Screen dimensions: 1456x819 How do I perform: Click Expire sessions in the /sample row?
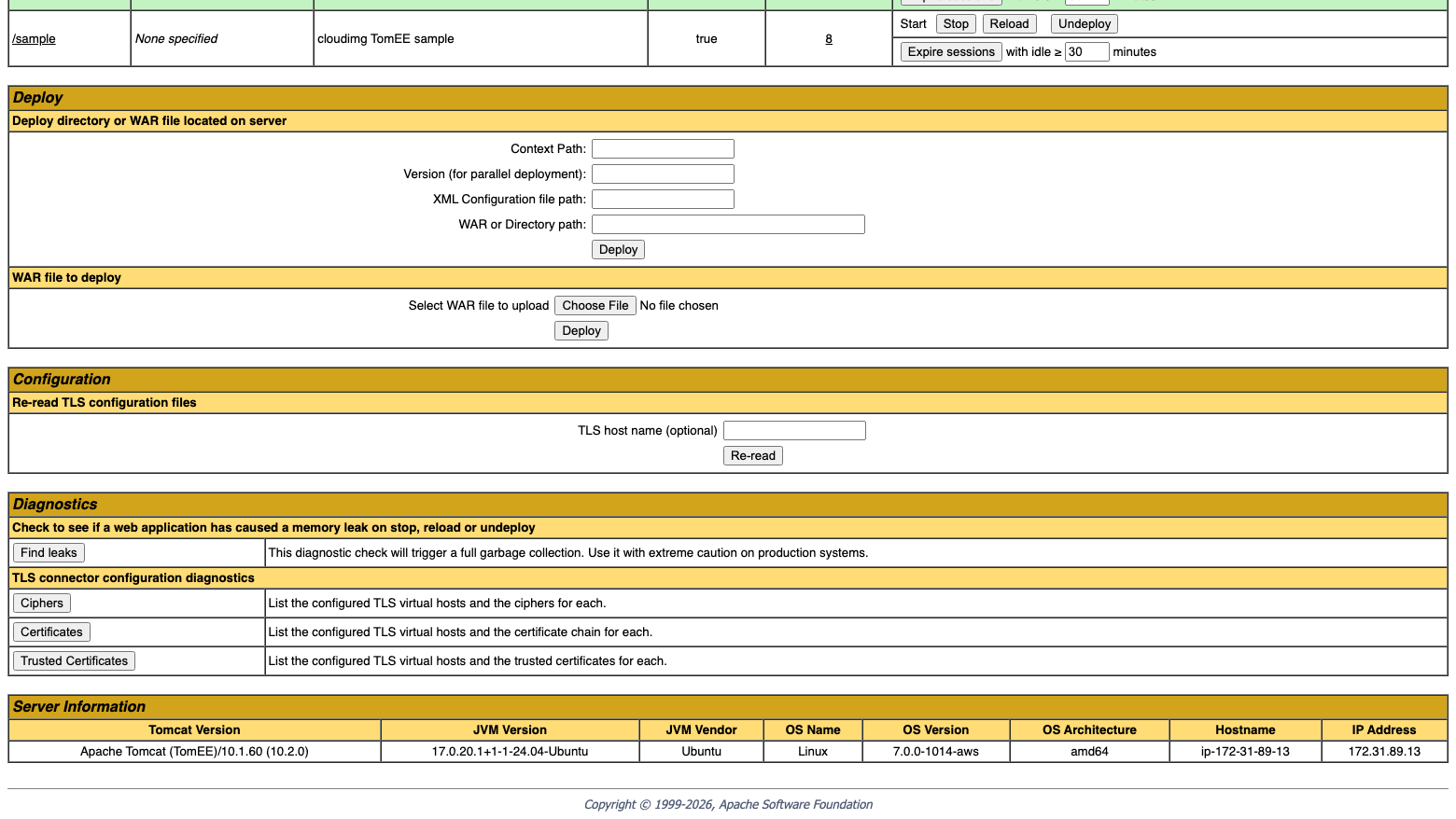951,52
